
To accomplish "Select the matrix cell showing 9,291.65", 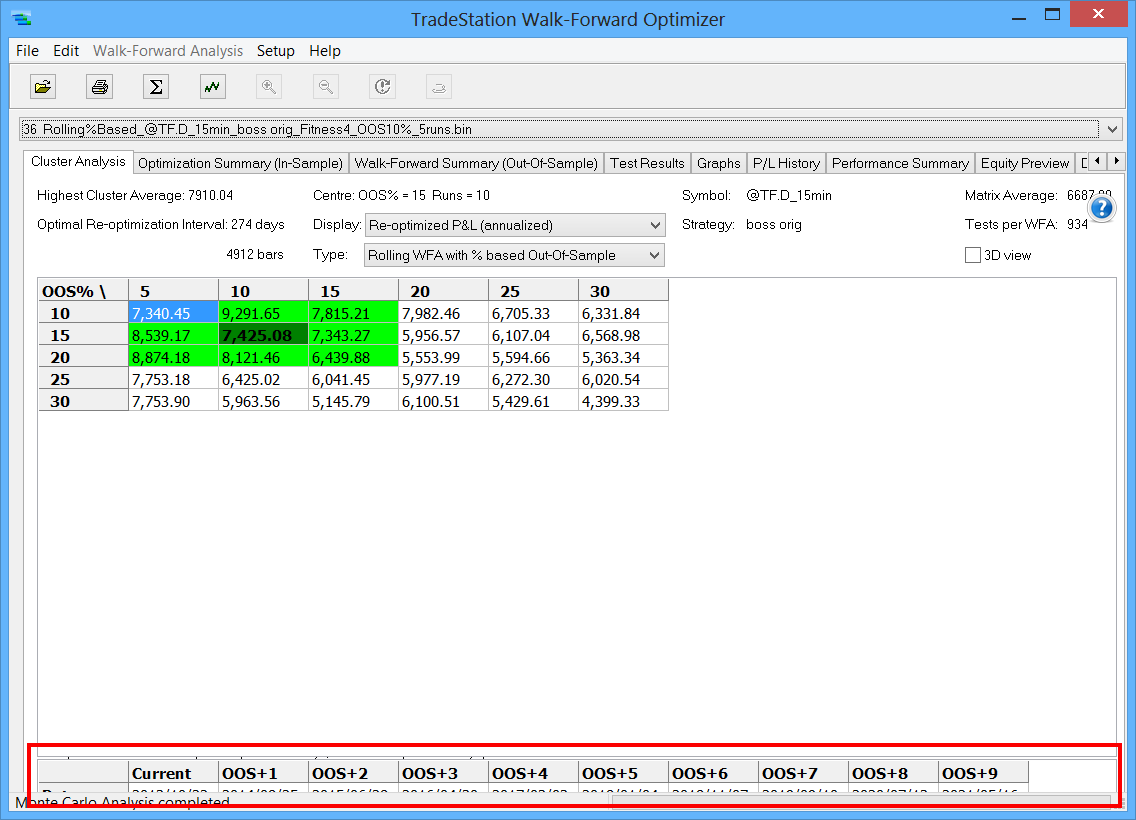I will point(263,313).
